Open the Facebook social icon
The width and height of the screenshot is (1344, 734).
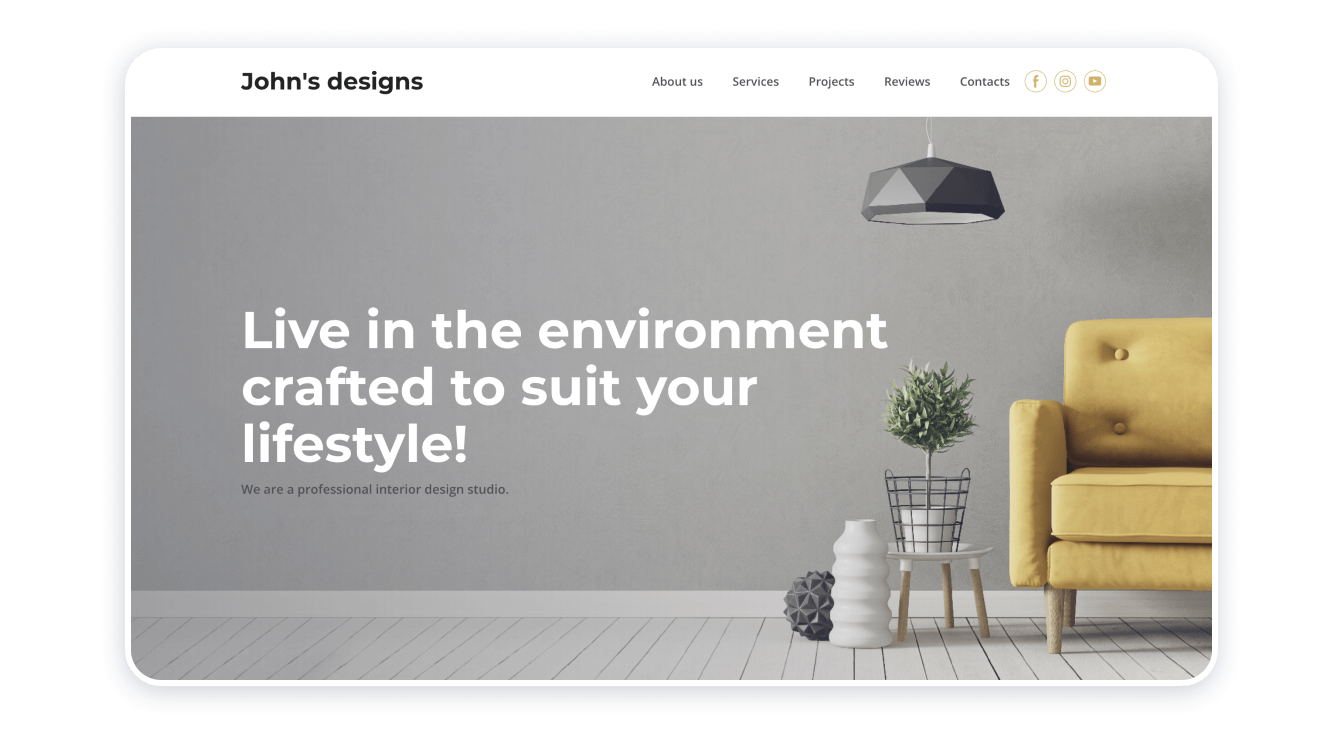point(1035,82)
